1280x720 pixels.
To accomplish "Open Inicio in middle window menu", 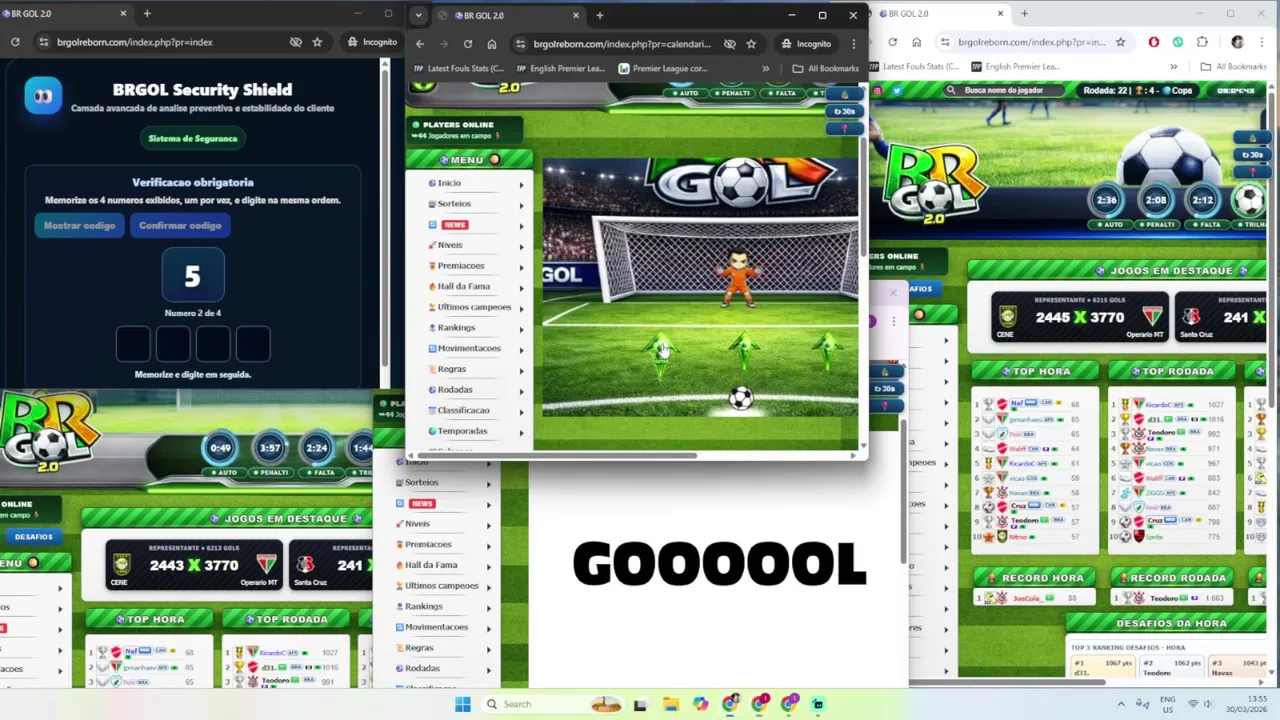I will pos(449,183).
